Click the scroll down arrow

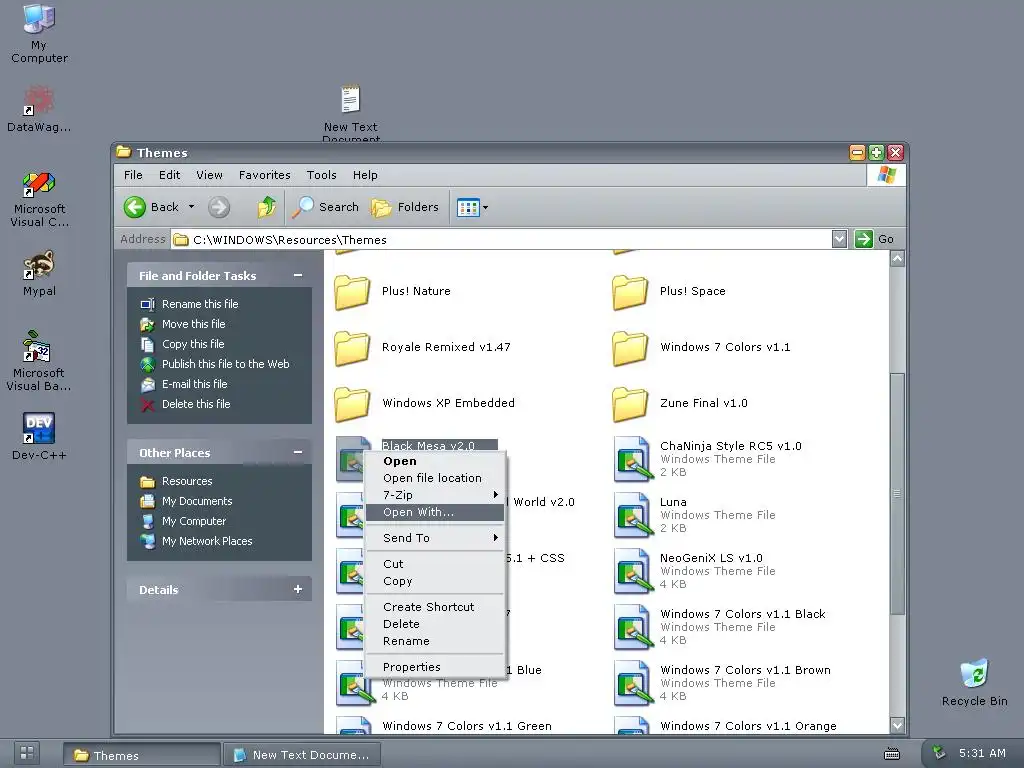(x=897, y=725)
